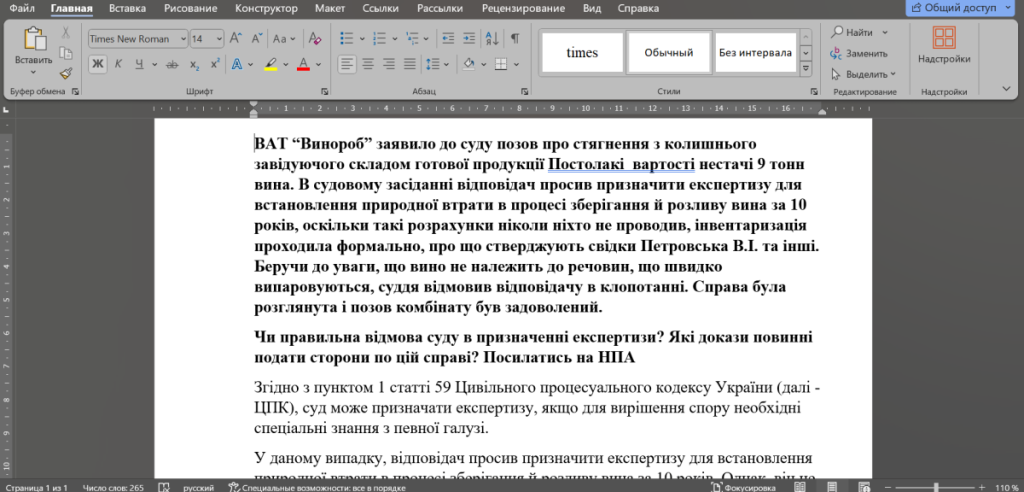Activate the Format Painter brush
Viewport: 1024px width, 492px height.
66,73
